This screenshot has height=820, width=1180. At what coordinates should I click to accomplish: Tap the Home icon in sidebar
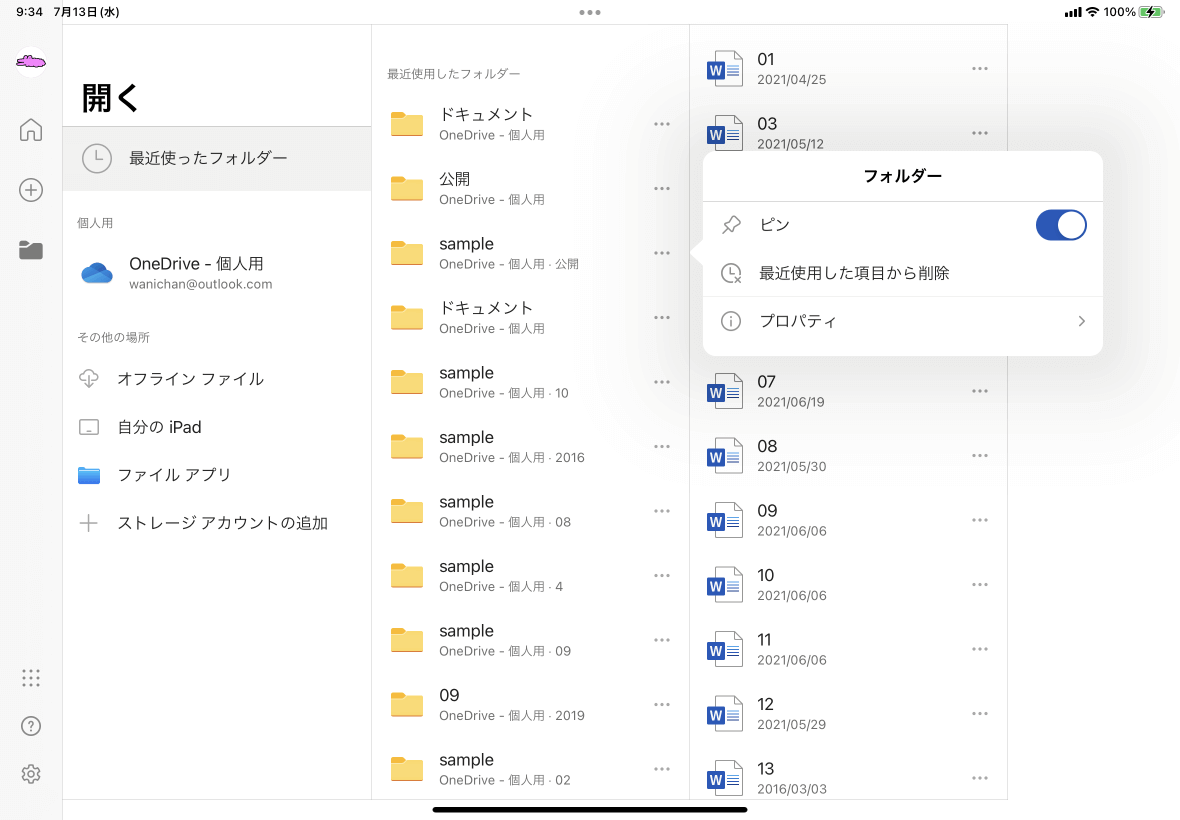point(31,130)
